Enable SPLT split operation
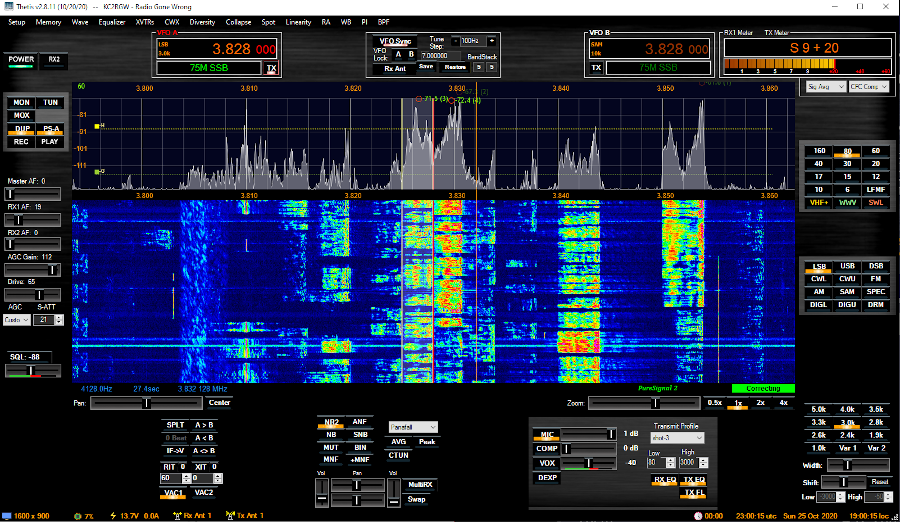This screenshot has width=900, height=522. click(x=175, y=425)
